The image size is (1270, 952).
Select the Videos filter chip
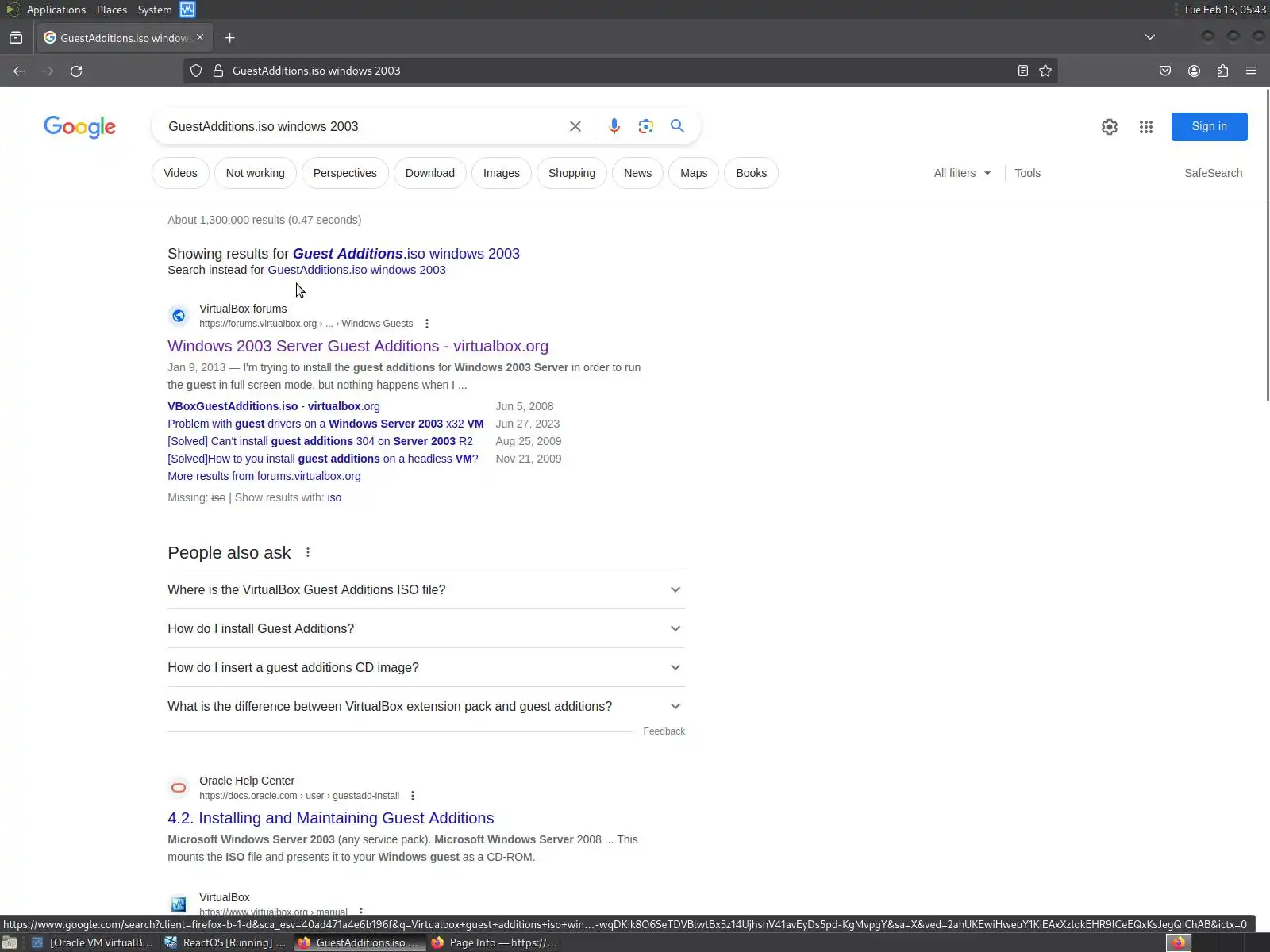pos(180,173)
